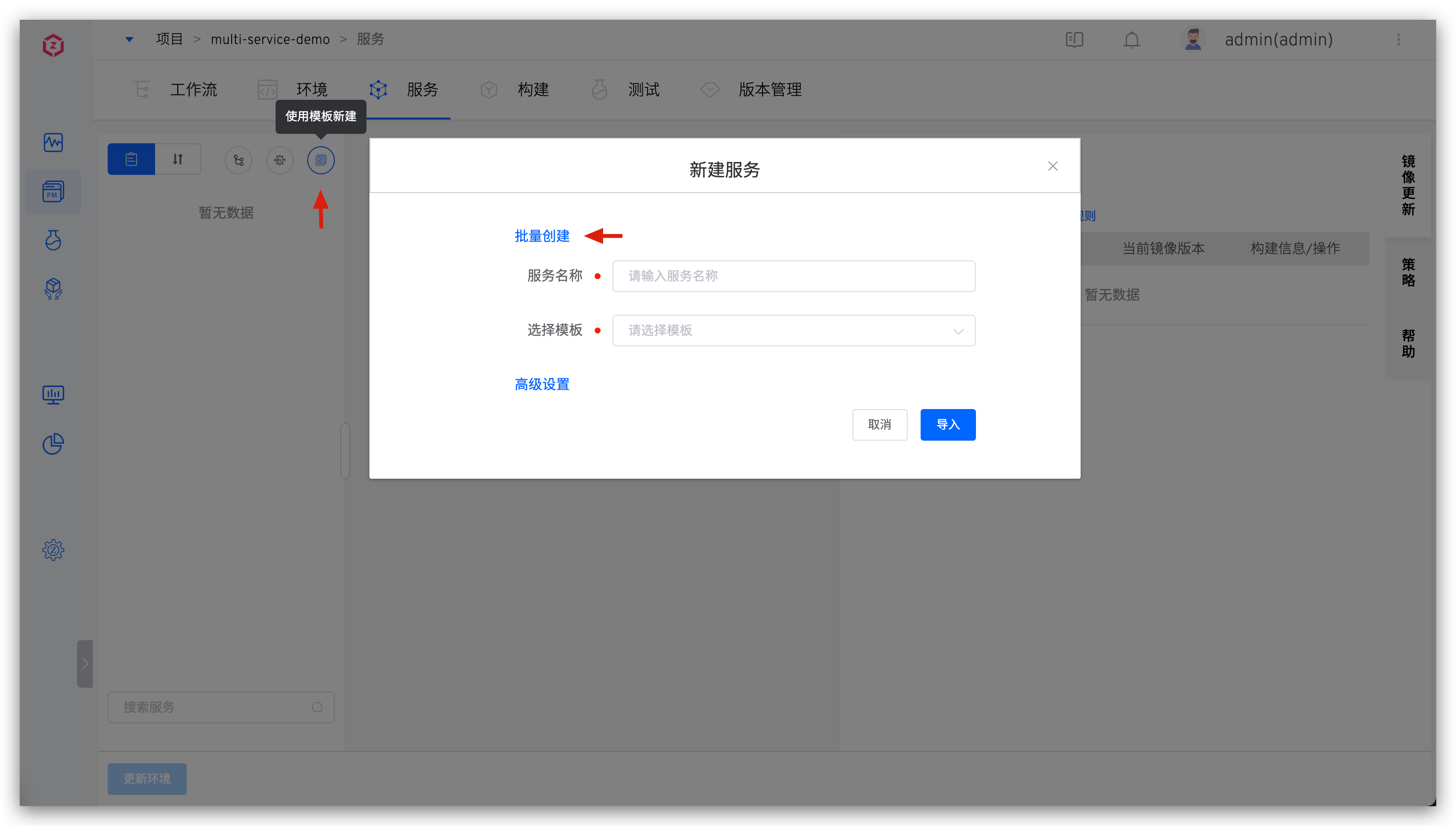
Task: Open the Helm chart creation option
Action: pyautogui.click(x=280, y=160)
